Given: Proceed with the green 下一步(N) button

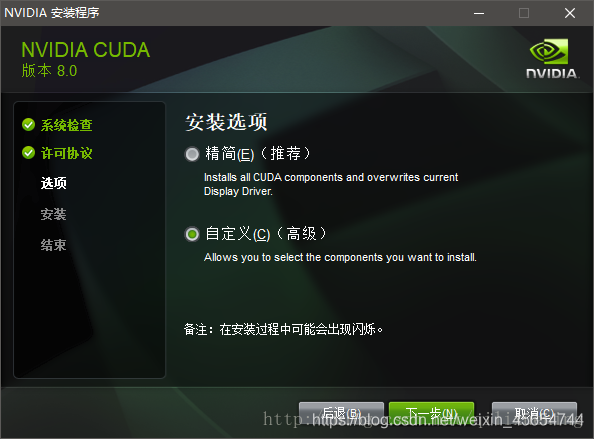Looking at the screenshot, I should click(x=431, y=414).
